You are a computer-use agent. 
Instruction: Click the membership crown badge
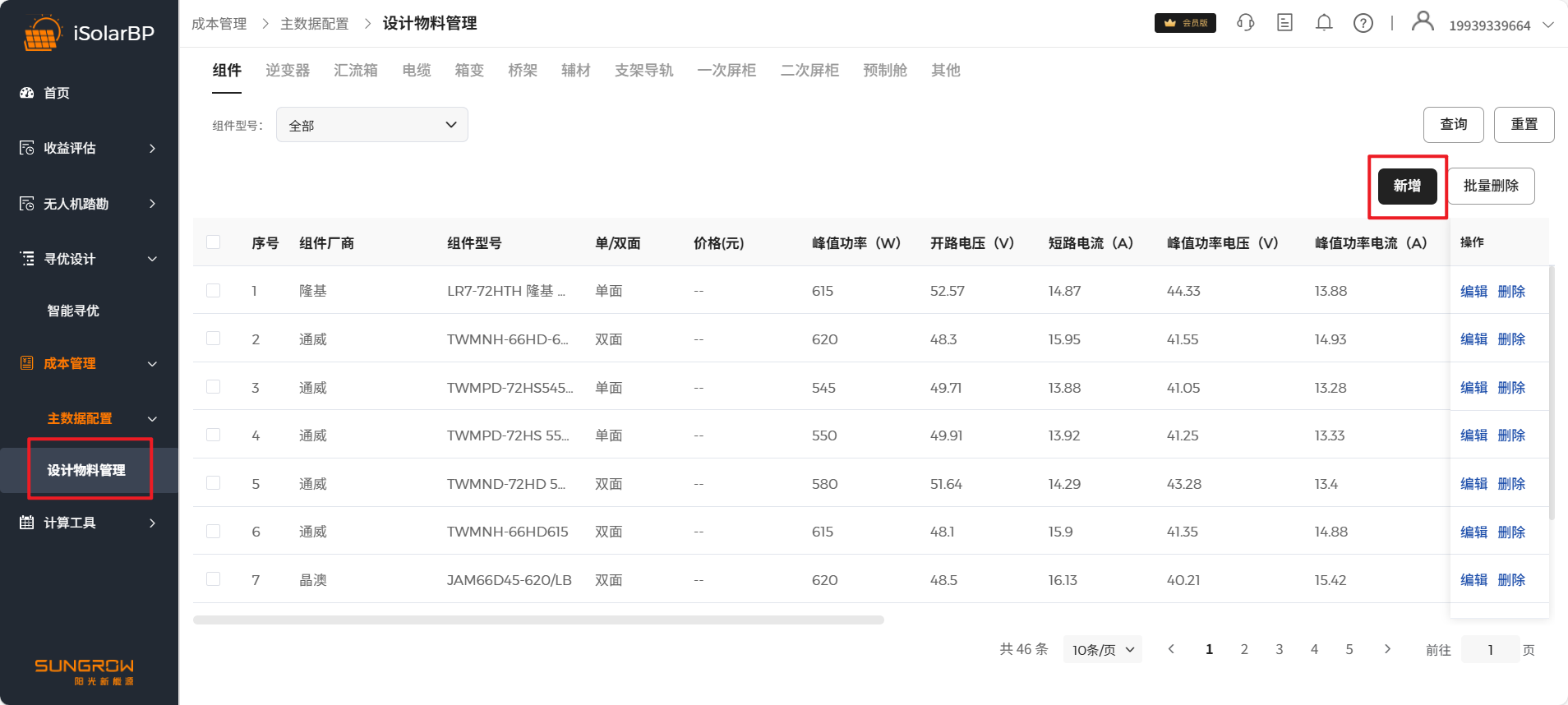click(x=1185, y=23)
